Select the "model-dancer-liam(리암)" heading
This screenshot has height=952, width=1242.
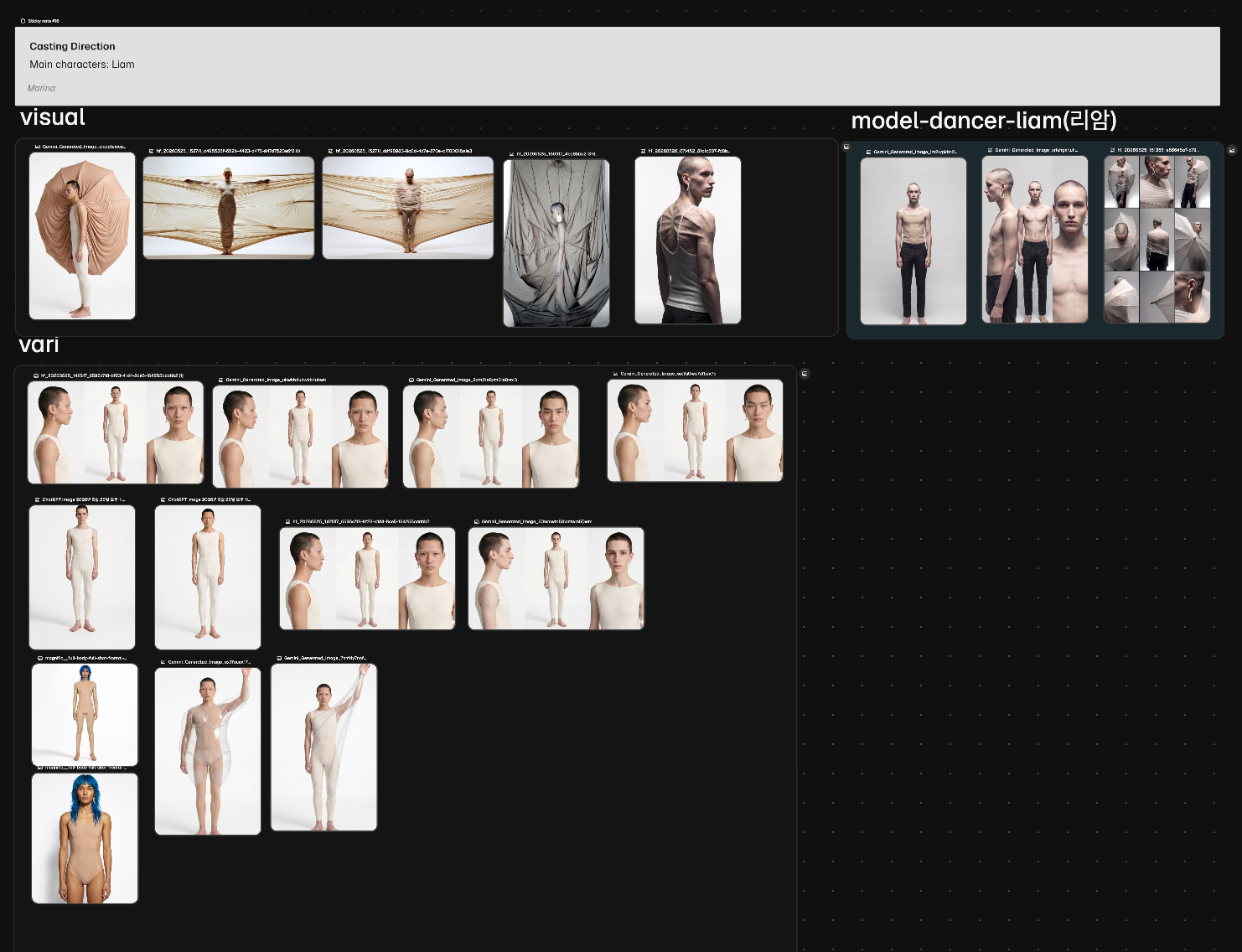[984, 121]
